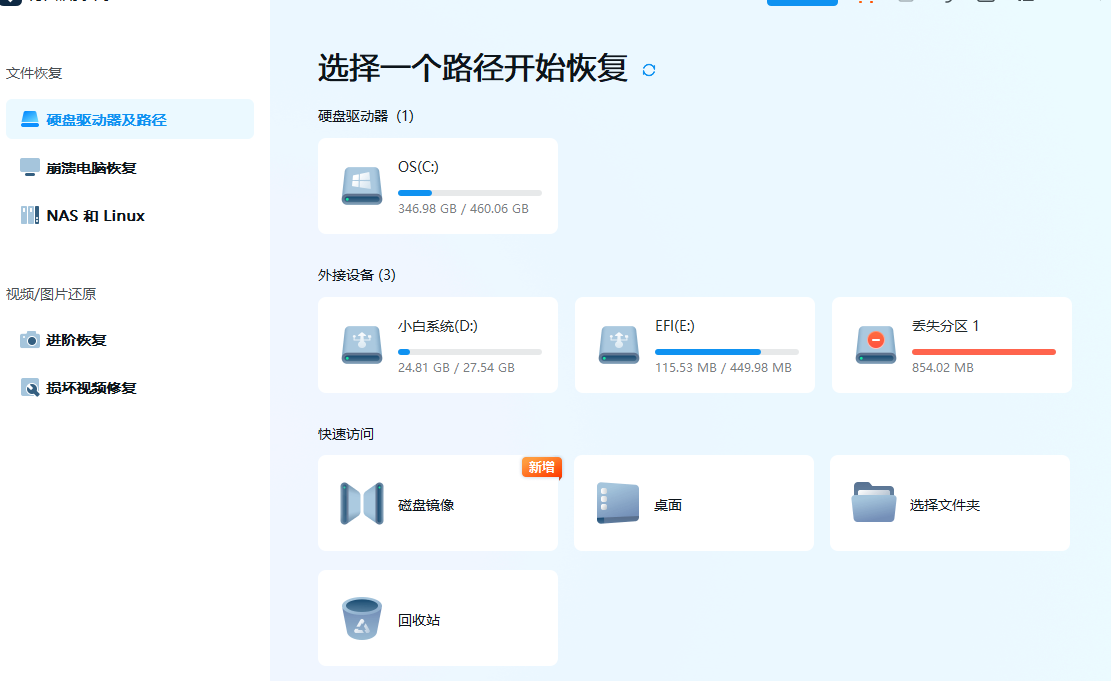1111x681 pixels.
Task: Scan the 丢失分区 1 lost partition
Action: pyautogui.click(x=951, y=344)
